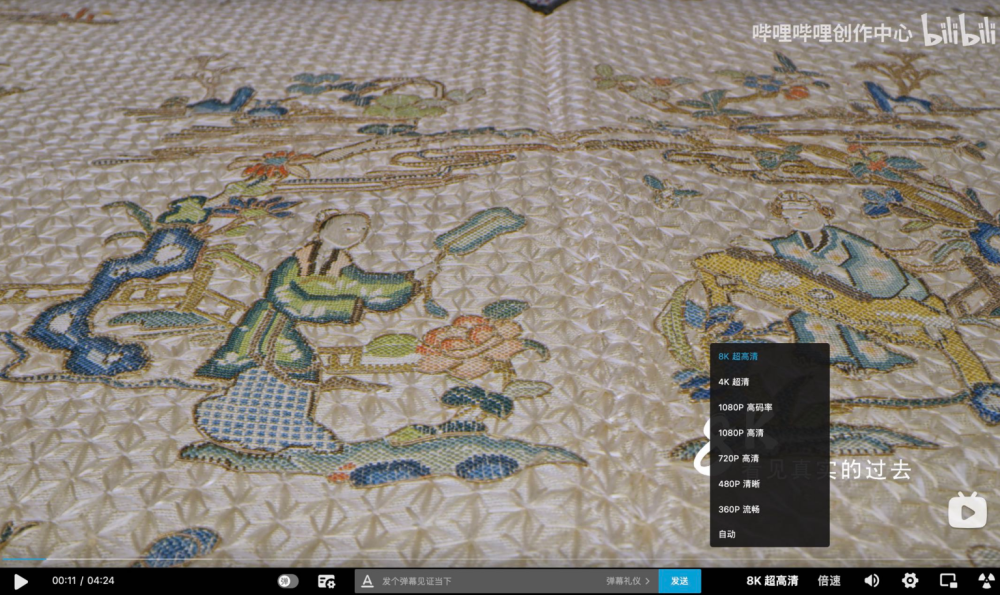1000x595 pixels.
Task: Click the fan-shaped icon beside picture-in-picture
Action: [987, 581]
